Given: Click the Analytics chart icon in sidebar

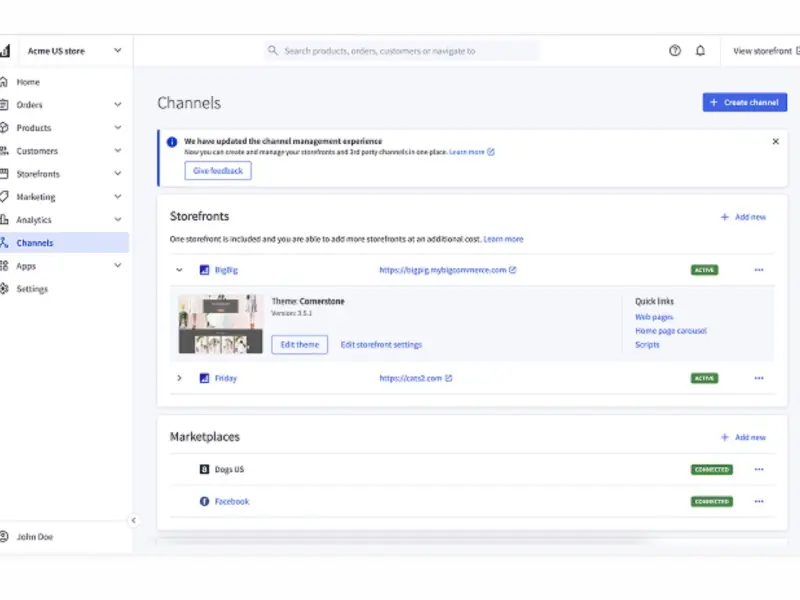Looking at the screenshot, I should (4, 220).
